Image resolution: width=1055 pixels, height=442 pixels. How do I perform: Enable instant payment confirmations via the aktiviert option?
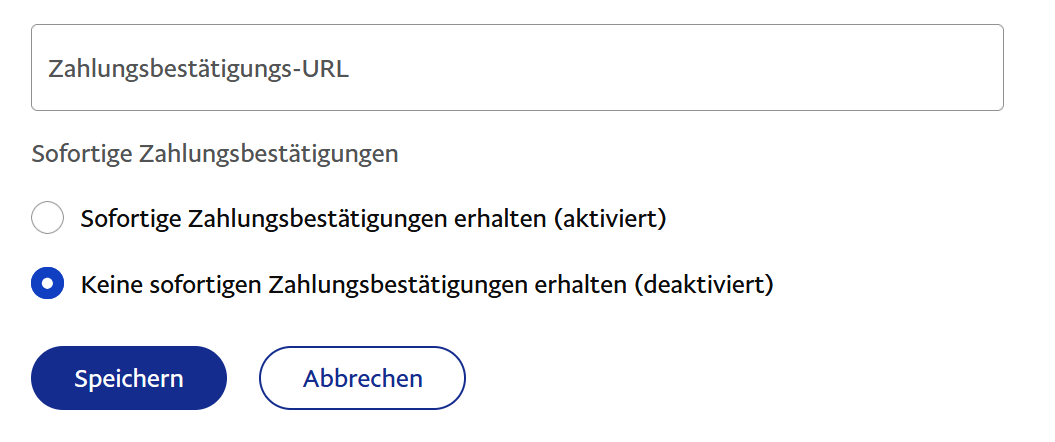(48, 218)
